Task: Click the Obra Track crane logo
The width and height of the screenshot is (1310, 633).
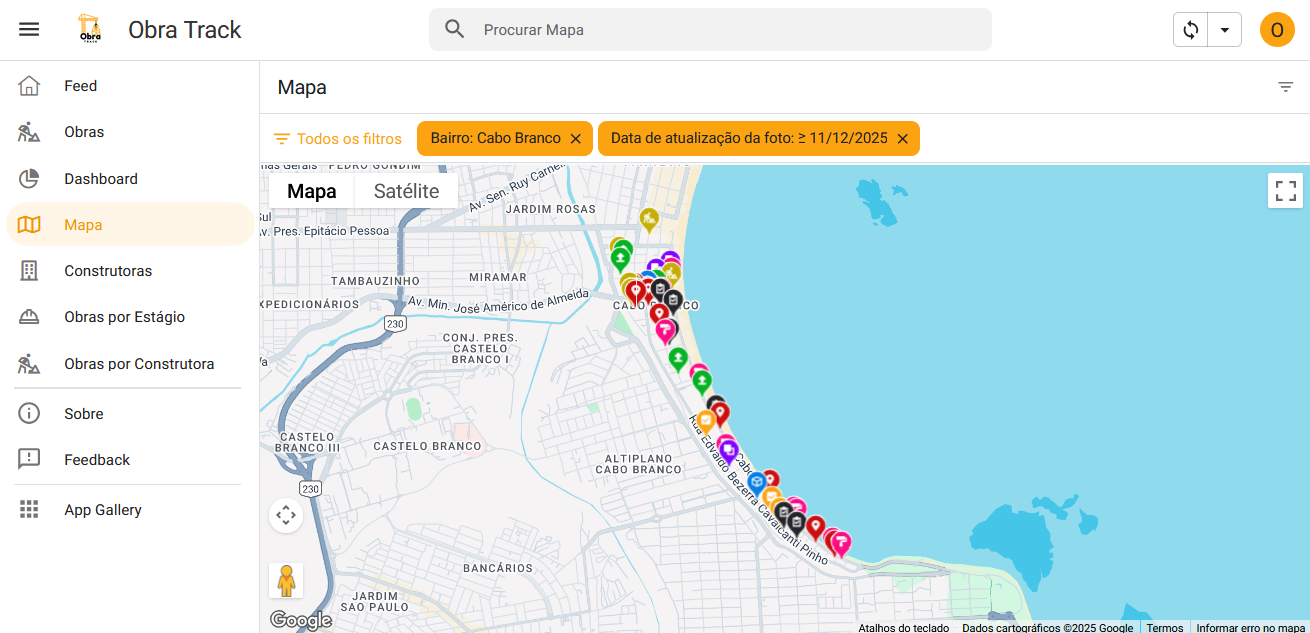Action: pos(89,29)
